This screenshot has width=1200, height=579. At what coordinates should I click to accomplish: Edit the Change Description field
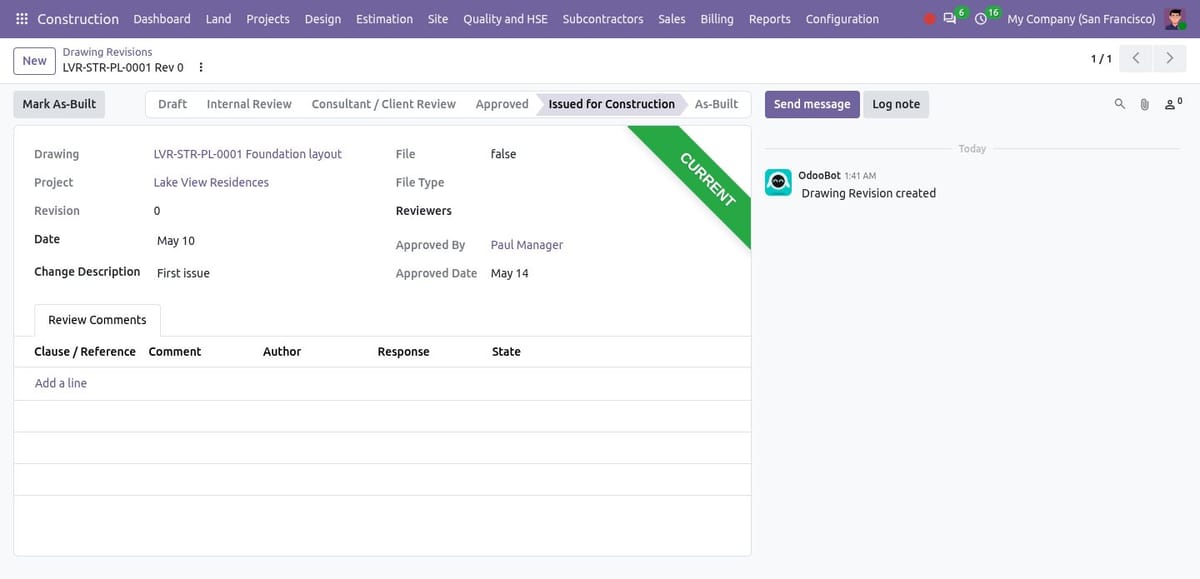(x=264, y=273)
